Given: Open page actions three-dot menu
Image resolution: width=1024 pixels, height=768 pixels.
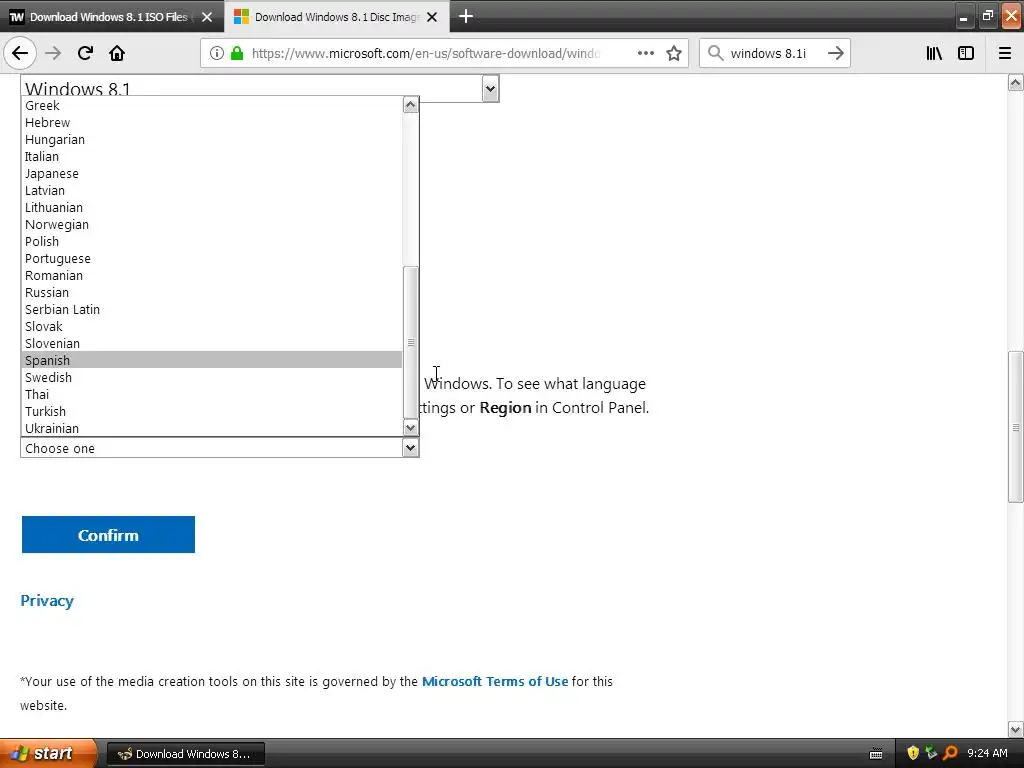Looking at the screenshot, I should pyautogui.click(x=645, y=53).
